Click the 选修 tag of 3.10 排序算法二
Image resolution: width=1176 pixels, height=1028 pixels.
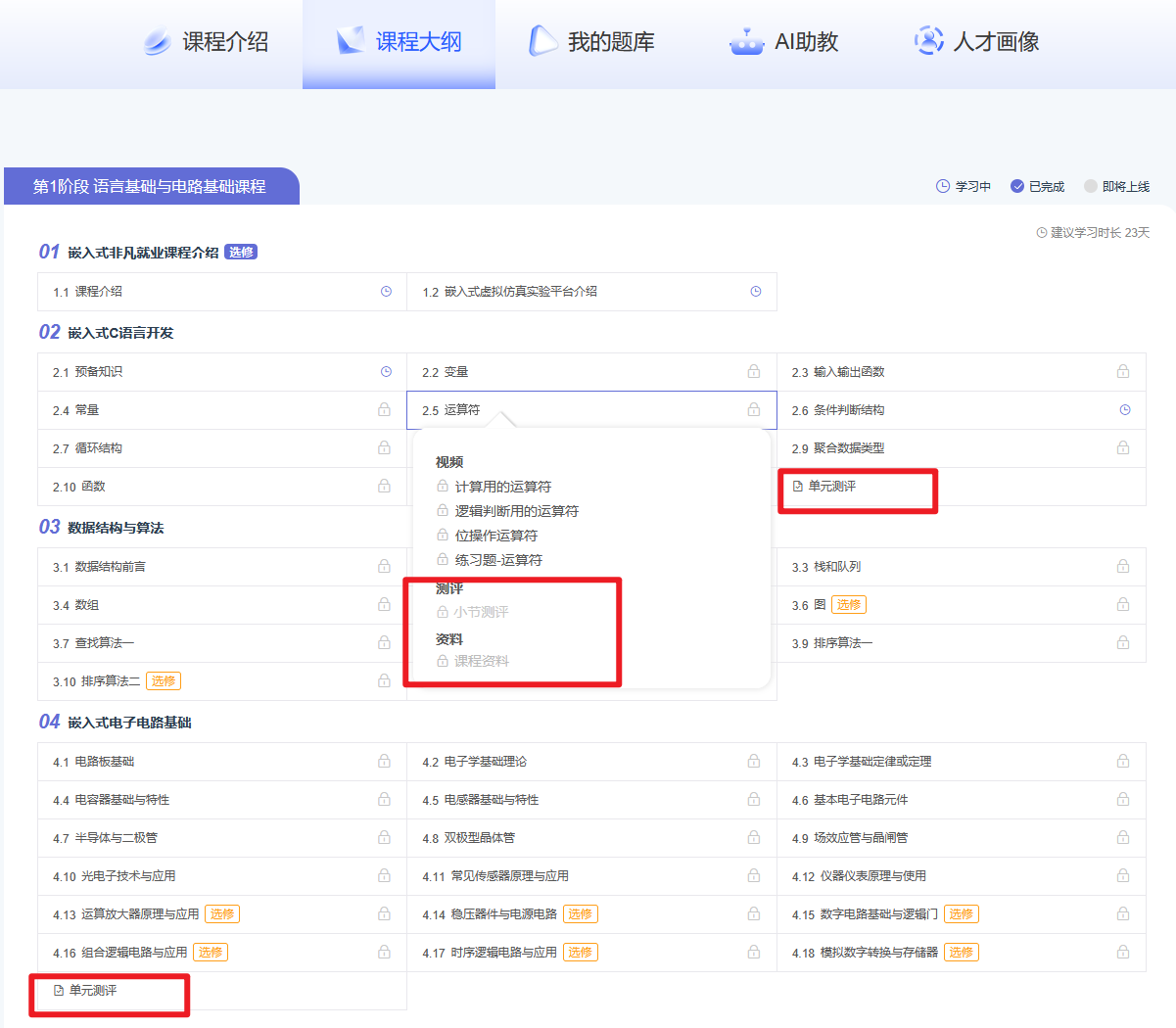(x=164, y=681)
